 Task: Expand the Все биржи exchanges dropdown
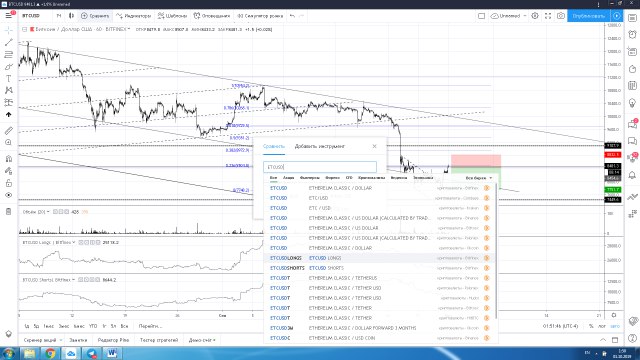click(x=478, y=178)
